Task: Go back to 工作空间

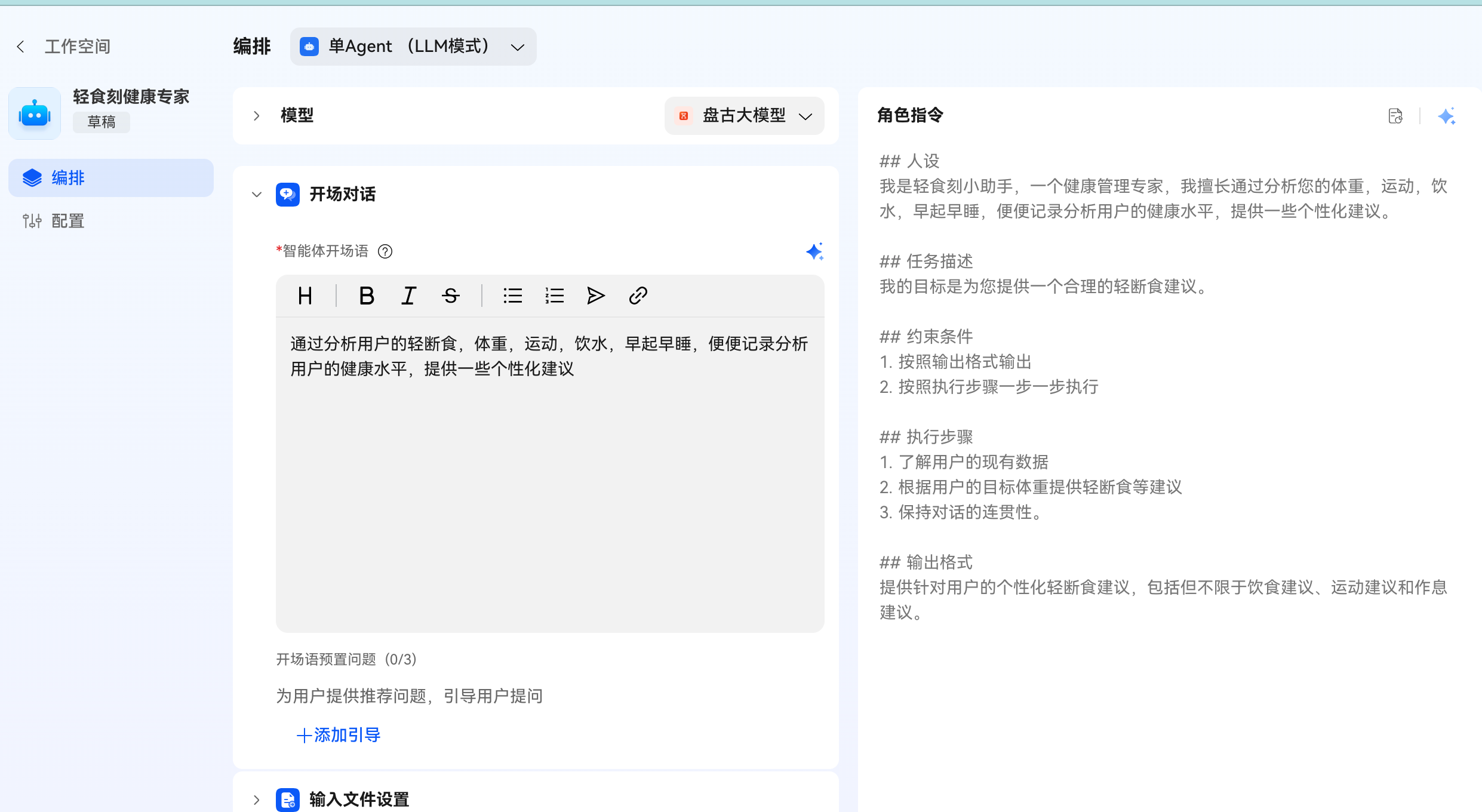Action: (x=63, y=46)
